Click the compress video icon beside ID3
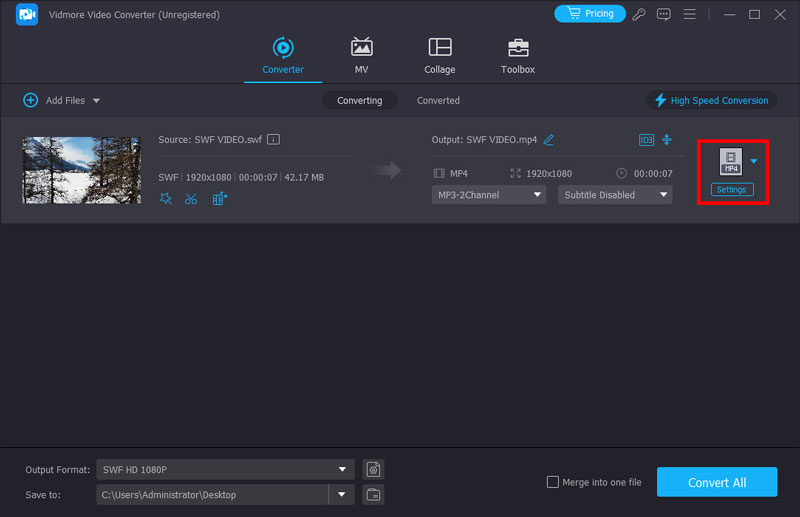The width and height of the screenshot is (800, 517). coord(667,140)
